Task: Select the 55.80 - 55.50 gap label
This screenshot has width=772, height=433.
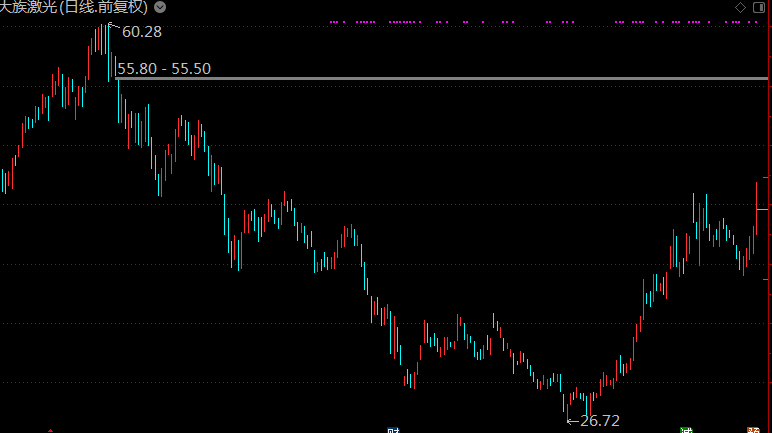Action: [164, 68]
